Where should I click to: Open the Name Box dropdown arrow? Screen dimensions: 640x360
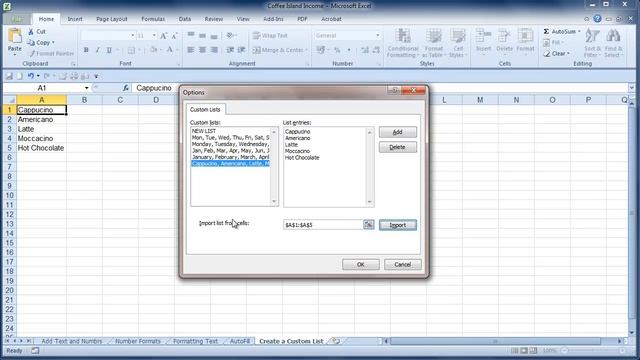click(x=87, y=88)
